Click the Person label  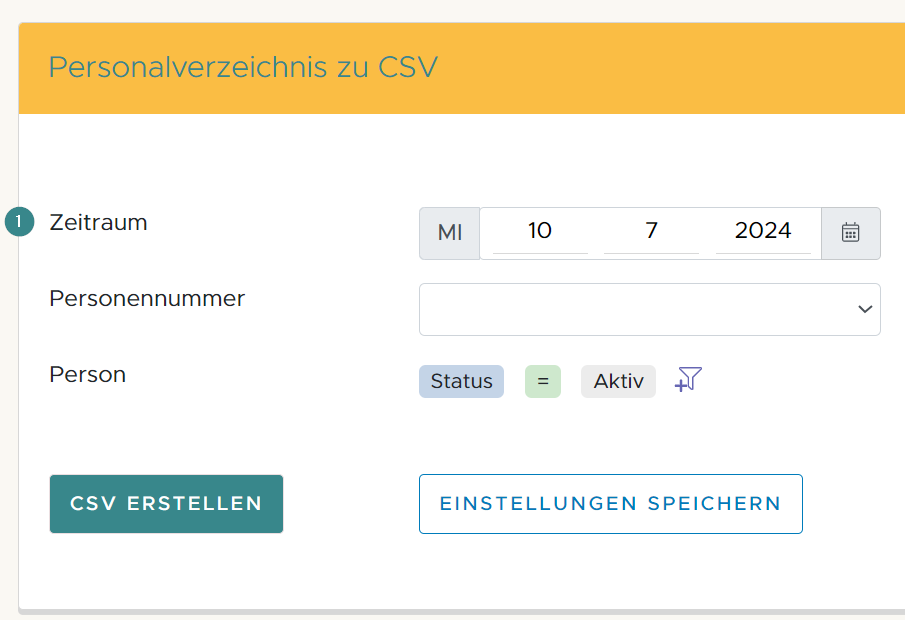[x=87, y=374]
